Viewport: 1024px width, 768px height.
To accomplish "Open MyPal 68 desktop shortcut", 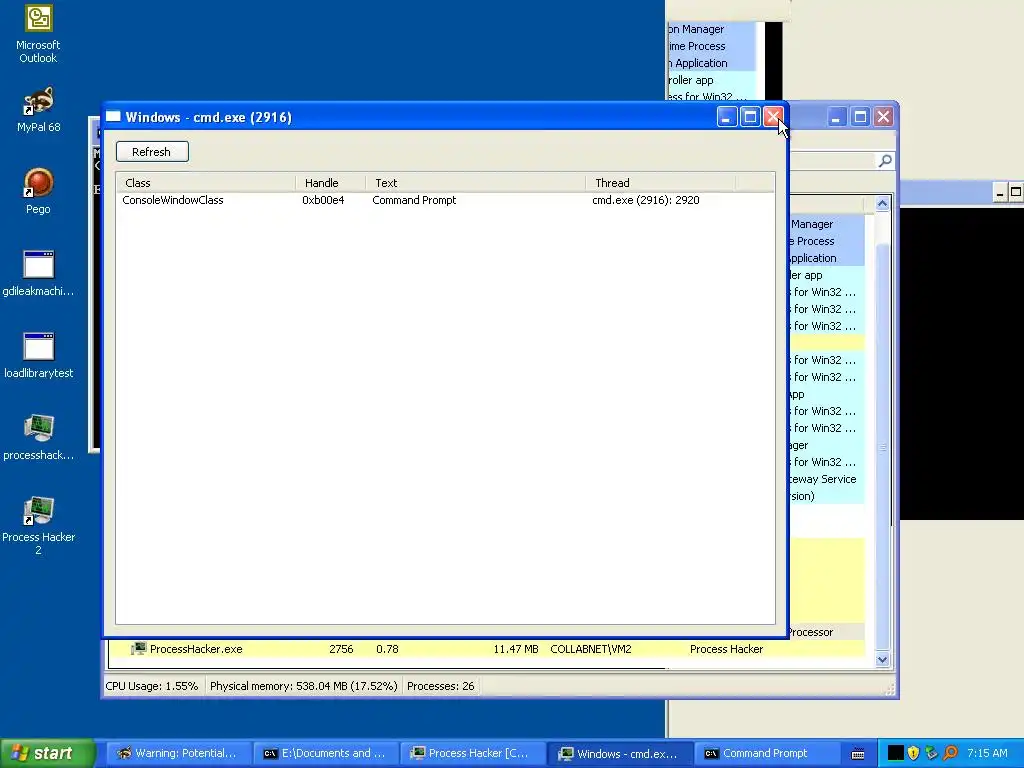I will click(x=38, y=110).
